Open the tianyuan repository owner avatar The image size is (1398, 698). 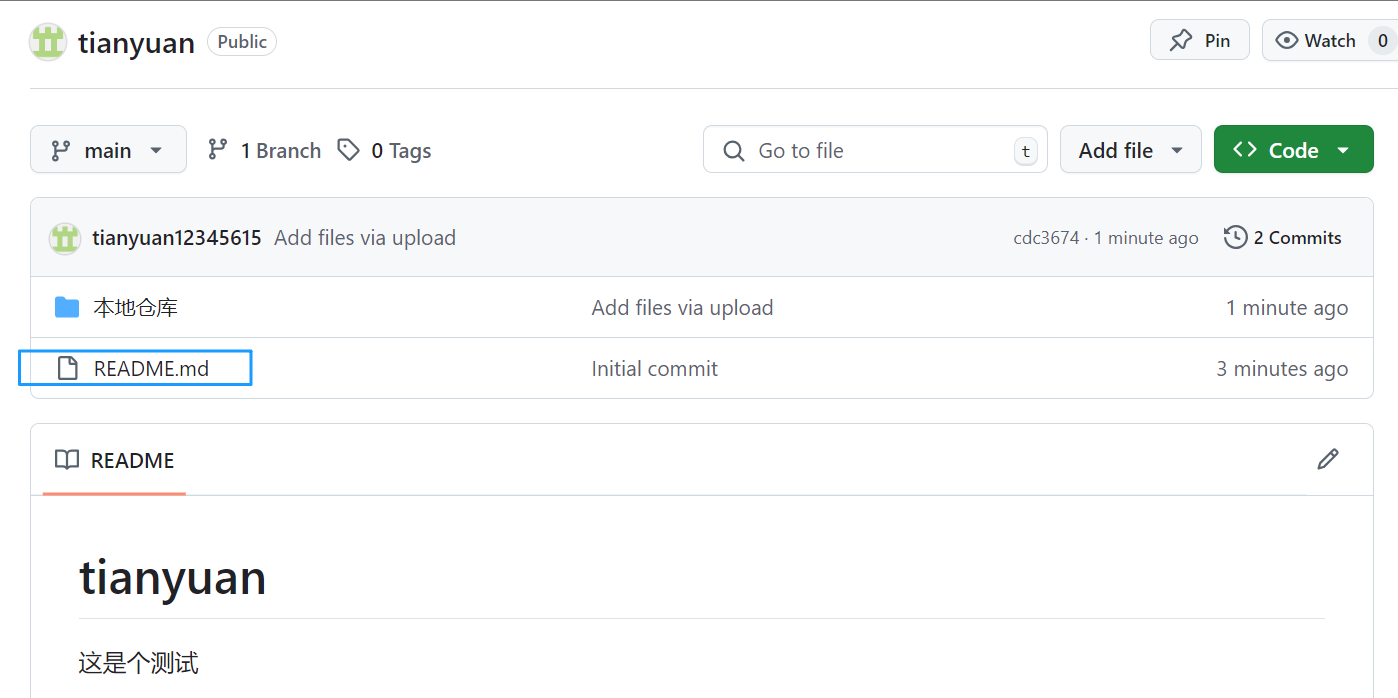coord(48,42)
